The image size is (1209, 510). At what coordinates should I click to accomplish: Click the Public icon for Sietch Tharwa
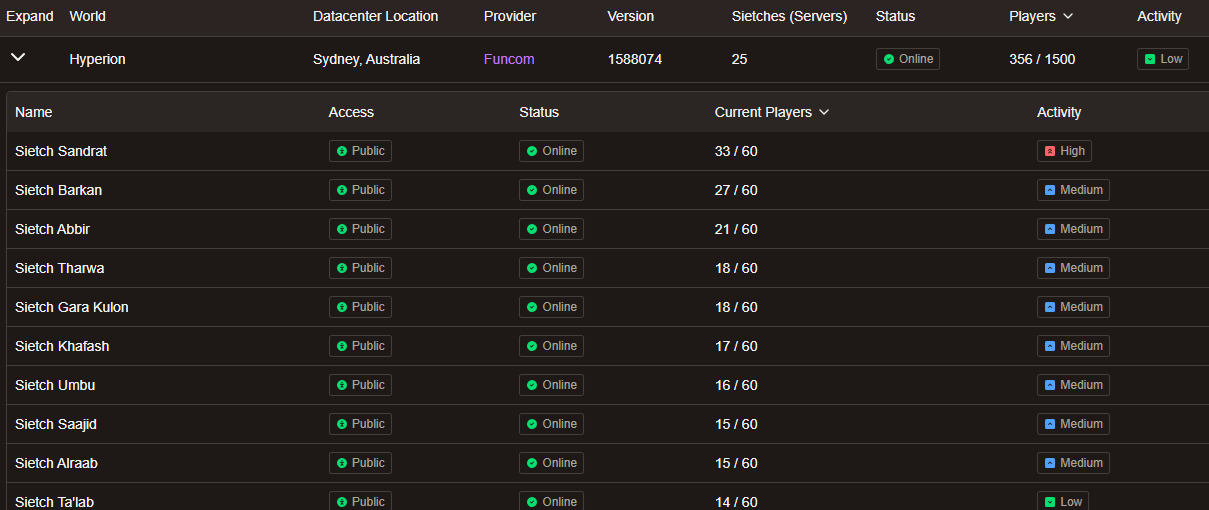tap(342, 268)
